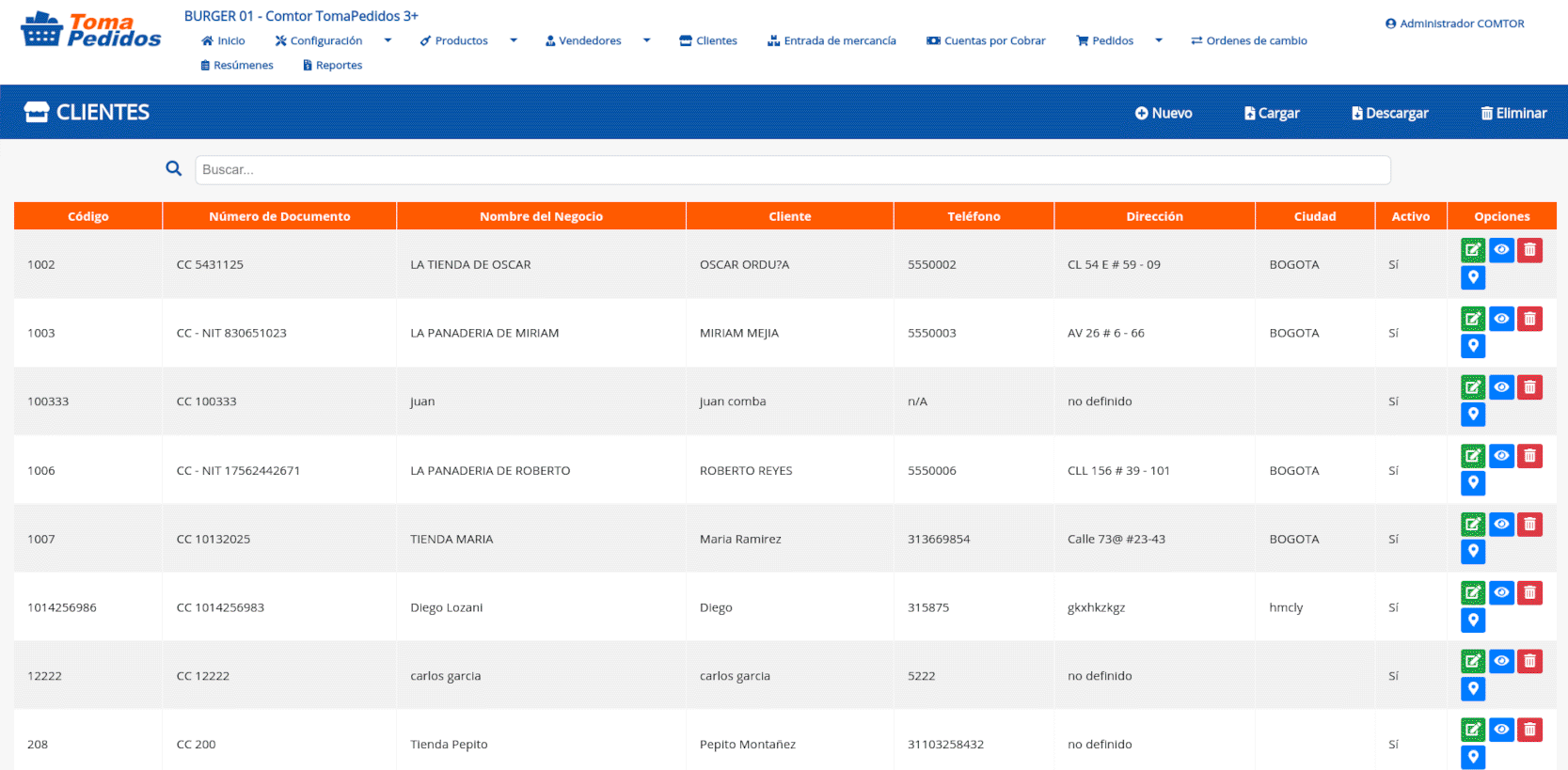This screenshot has height=770, width=1568.
Task: View juan comba client details
Action: [1502, 387]
